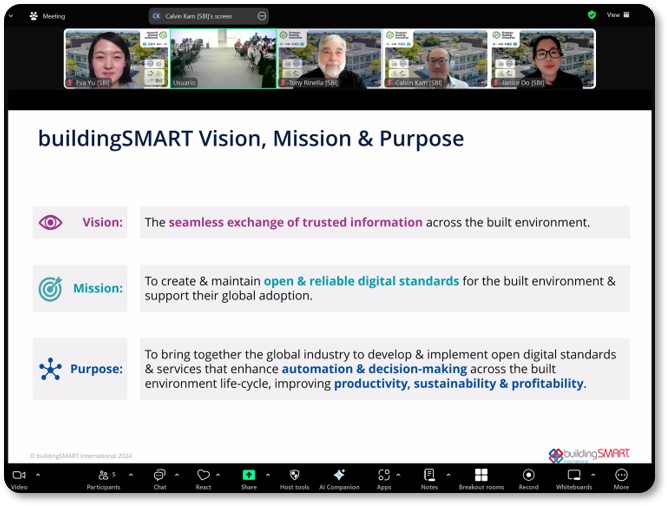Open Breakout rooms
This screenshot has width=668, height=506.
pos(481,479)
